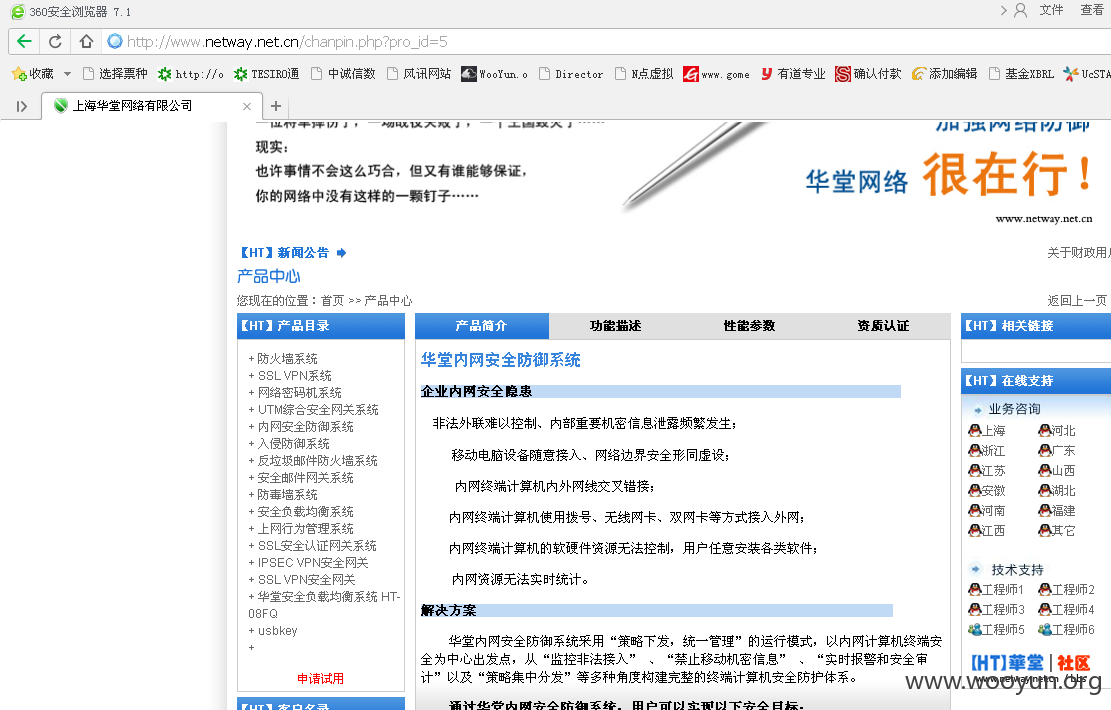Open 上网行为管理系统 product item
The width and height of the screenshot is (1111, 710).
point(305,529)
